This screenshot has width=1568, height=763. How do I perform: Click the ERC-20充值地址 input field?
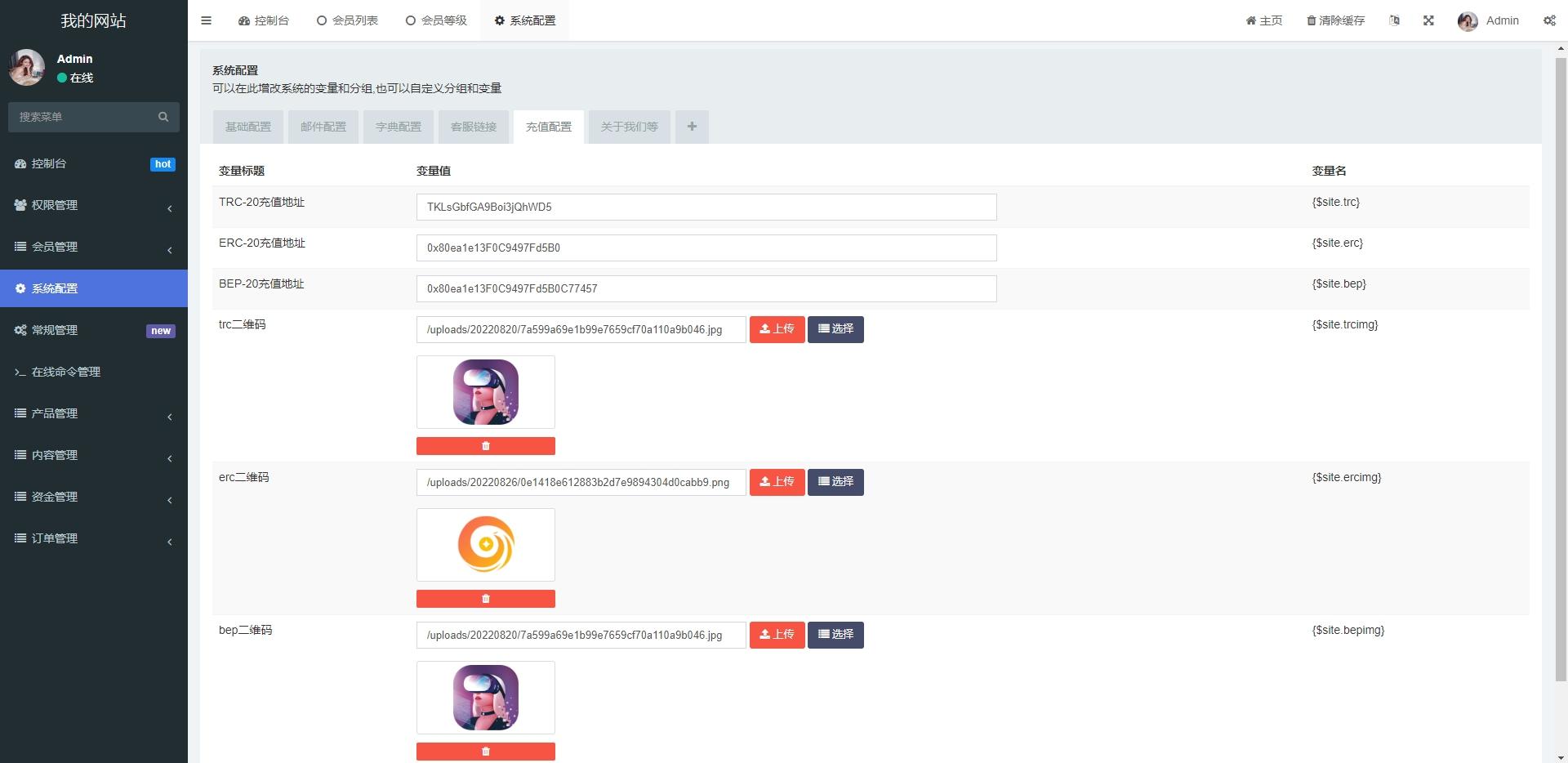click(706, 248)
